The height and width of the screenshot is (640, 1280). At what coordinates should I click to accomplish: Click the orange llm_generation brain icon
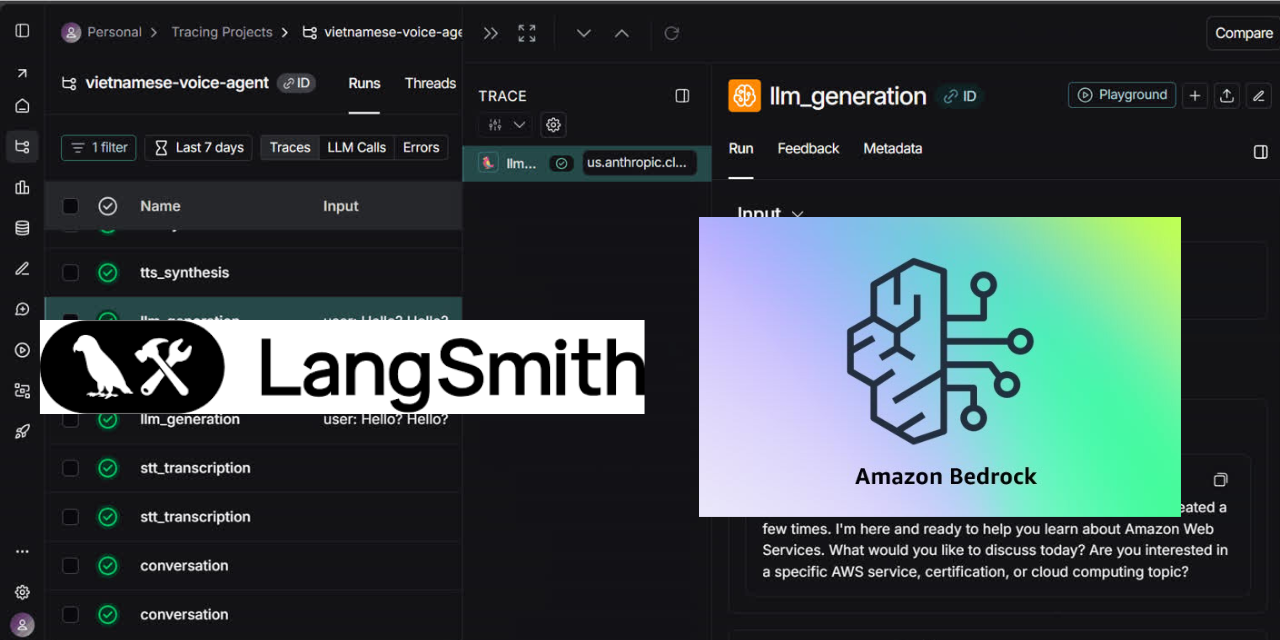tap(744, 96)
